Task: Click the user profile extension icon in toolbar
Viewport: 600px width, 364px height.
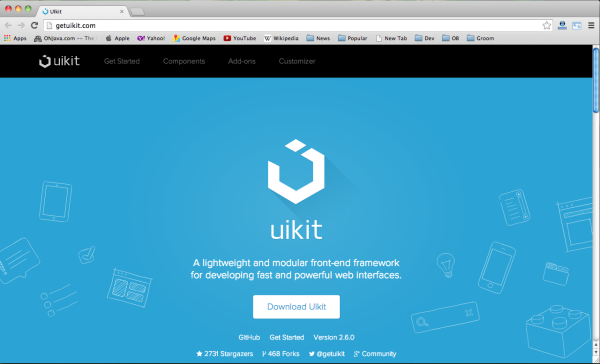Action: pos(562,25)
